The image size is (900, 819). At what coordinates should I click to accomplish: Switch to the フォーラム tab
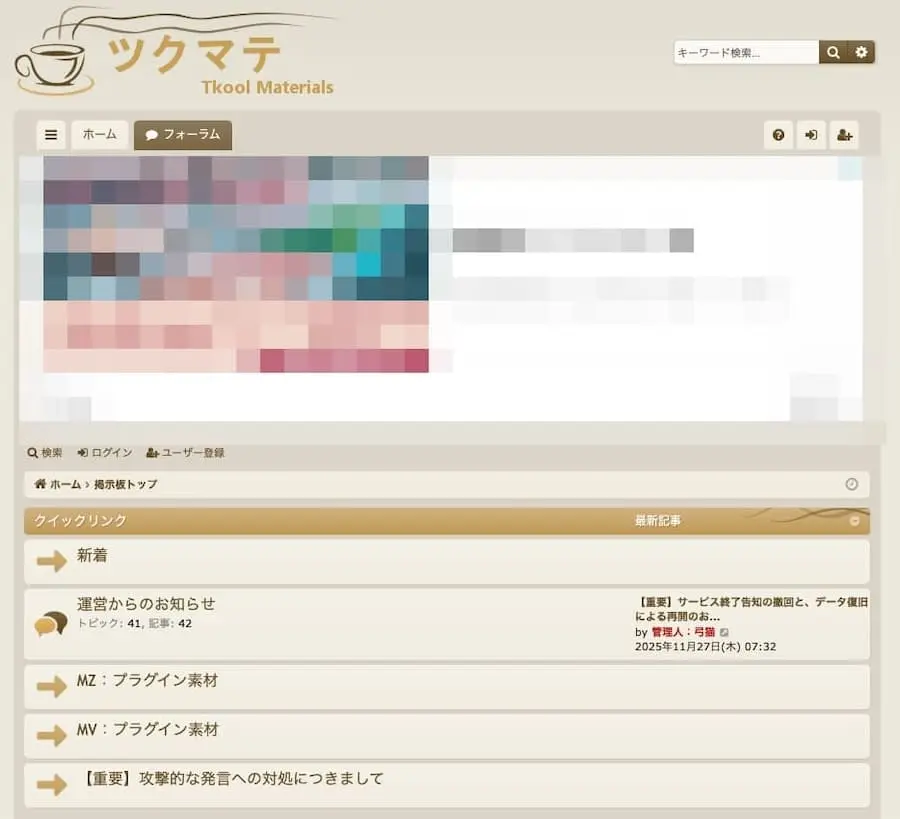(182, 135)
